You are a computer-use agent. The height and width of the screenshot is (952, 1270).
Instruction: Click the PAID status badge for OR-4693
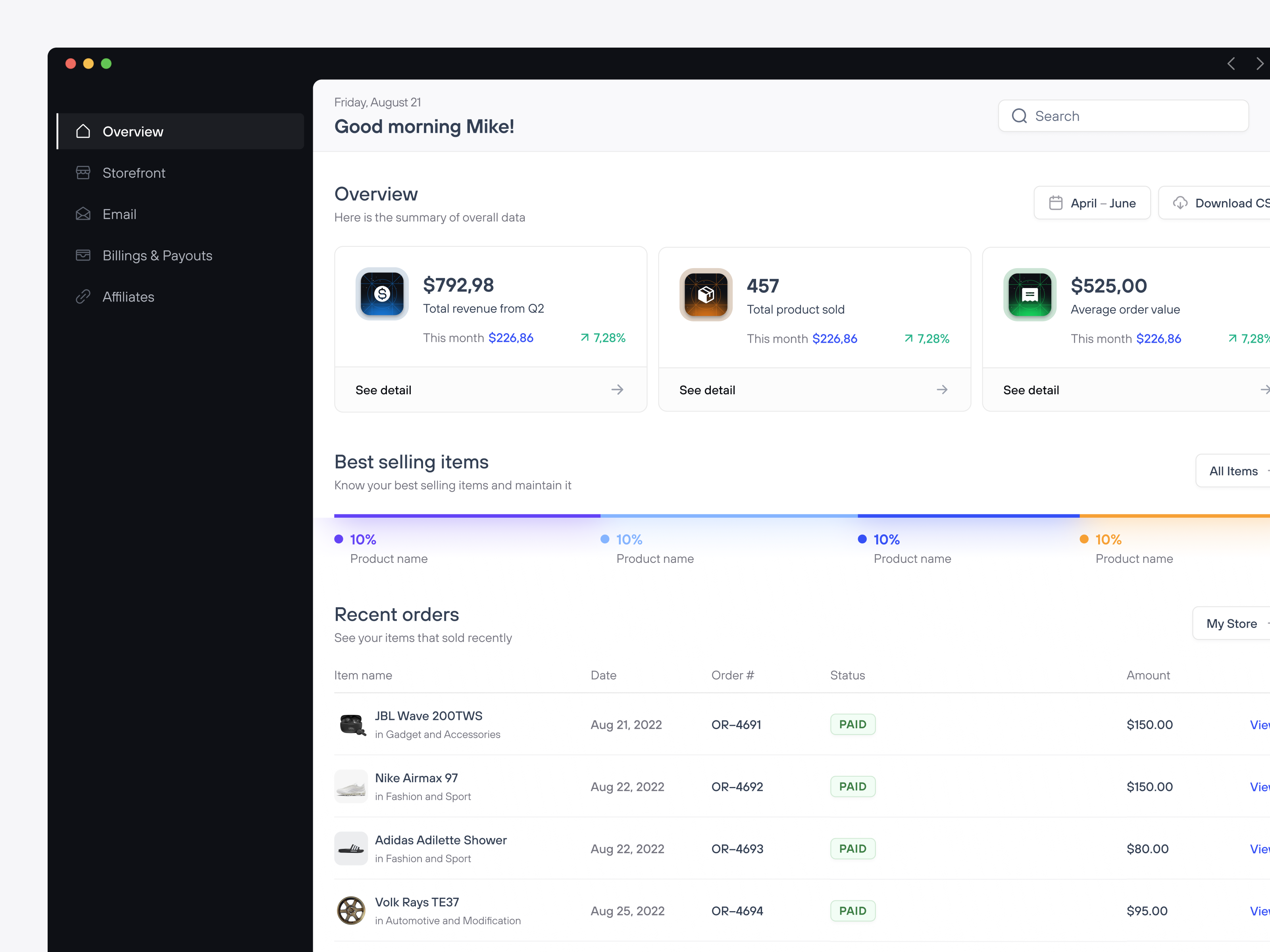point(852,848)
